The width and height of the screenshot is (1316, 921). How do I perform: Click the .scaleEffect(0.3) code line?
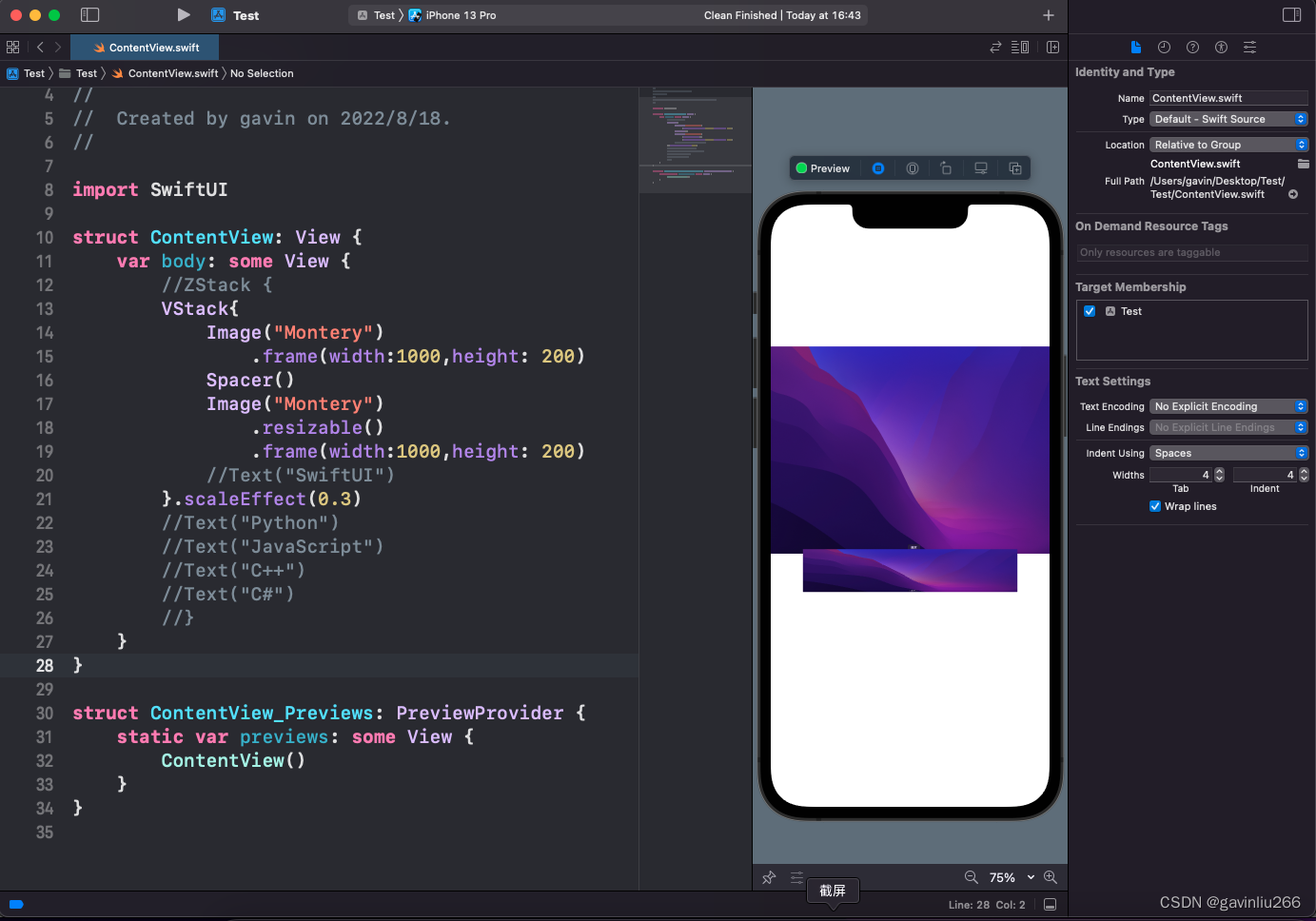[262, 499]
